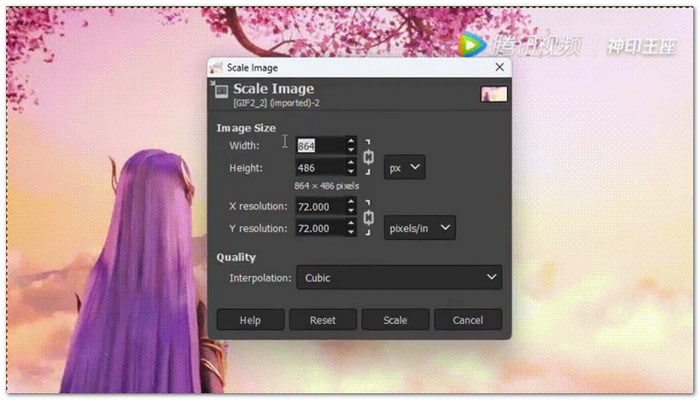Click the Width input field
The image size is (700, 400).
(x=321, y=146)
